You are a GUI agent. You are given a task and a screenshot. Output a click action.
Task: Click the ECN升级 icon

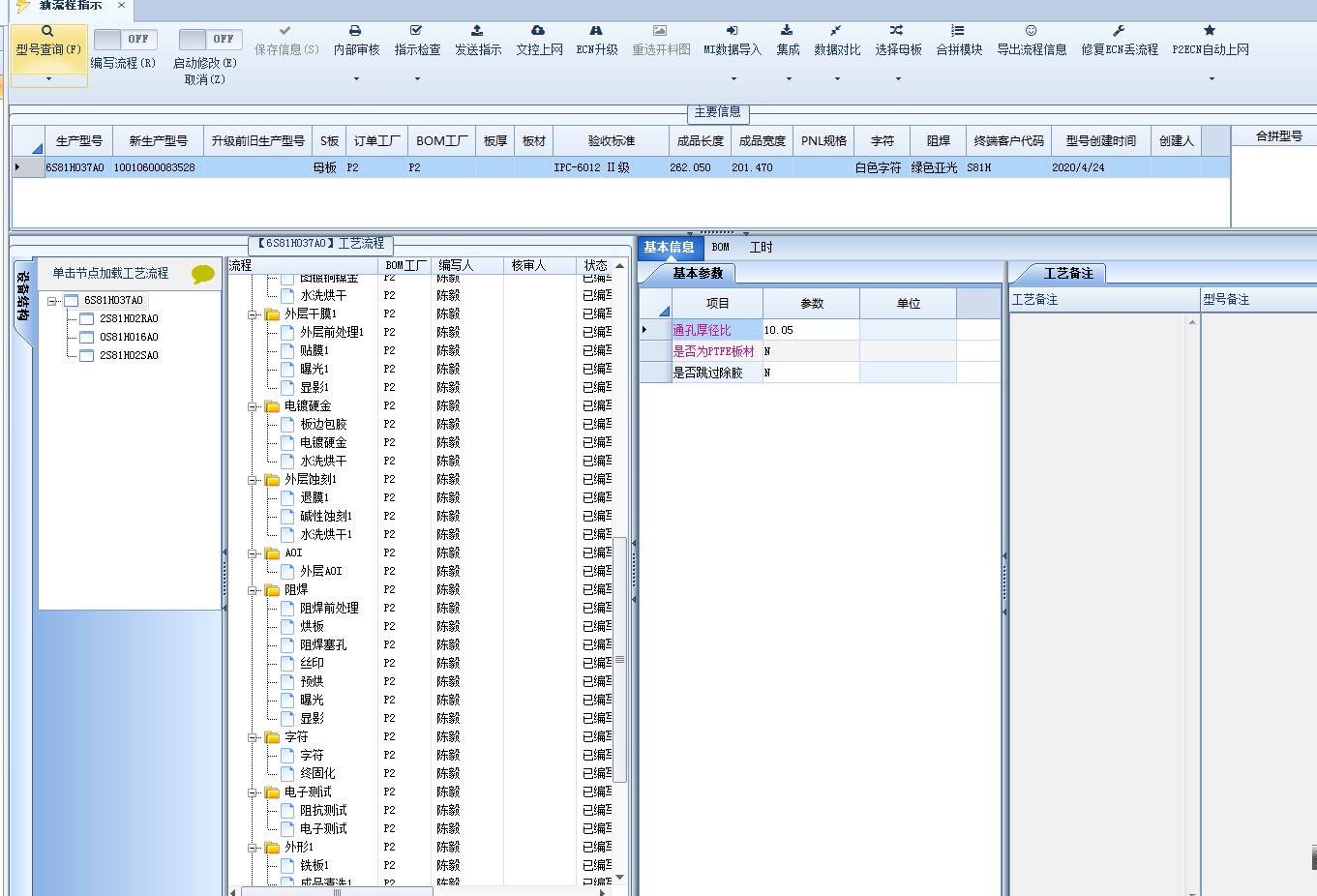click(596, 31)
